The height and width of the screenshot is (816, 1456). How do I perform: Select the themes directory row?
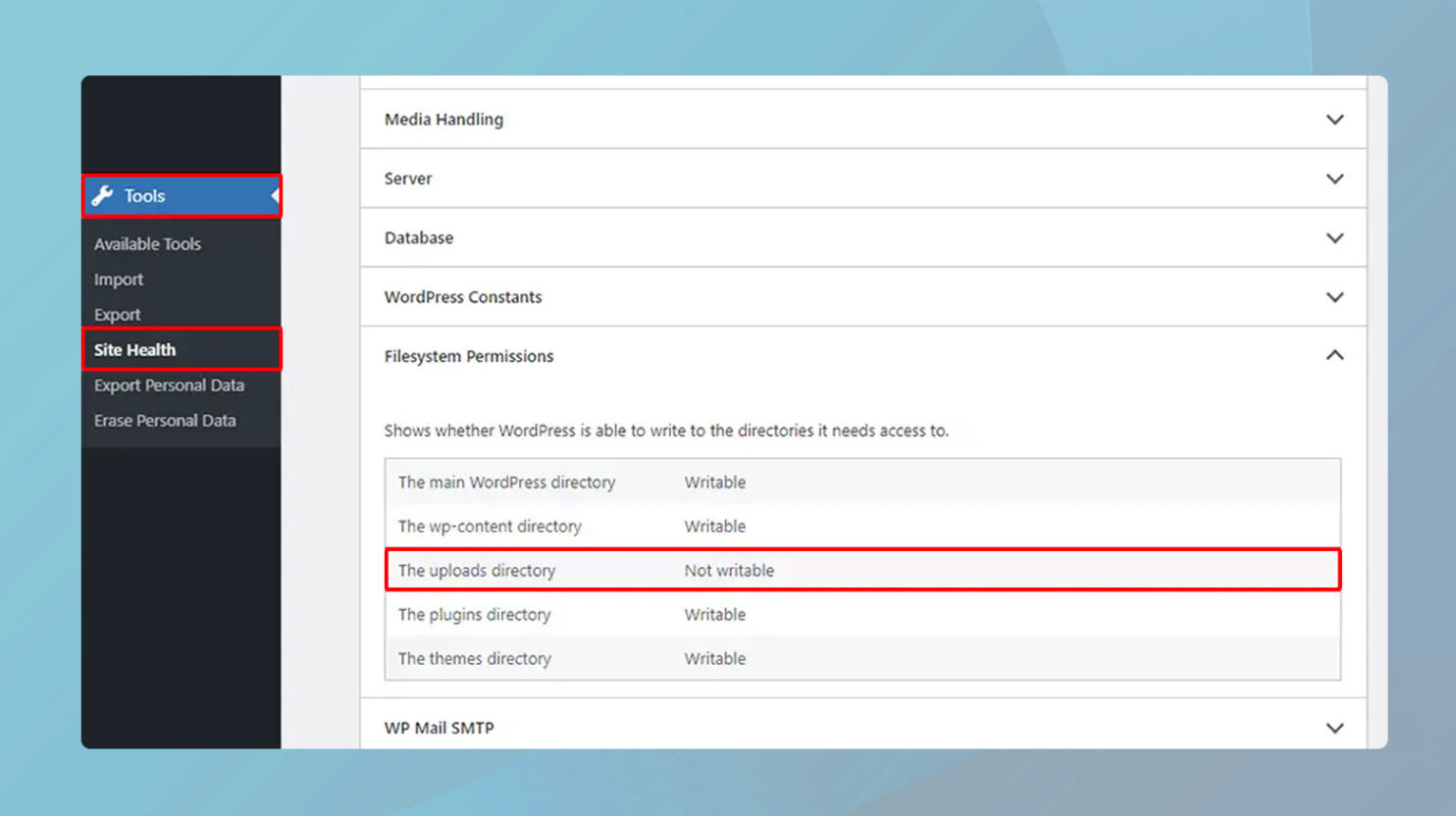474,658
